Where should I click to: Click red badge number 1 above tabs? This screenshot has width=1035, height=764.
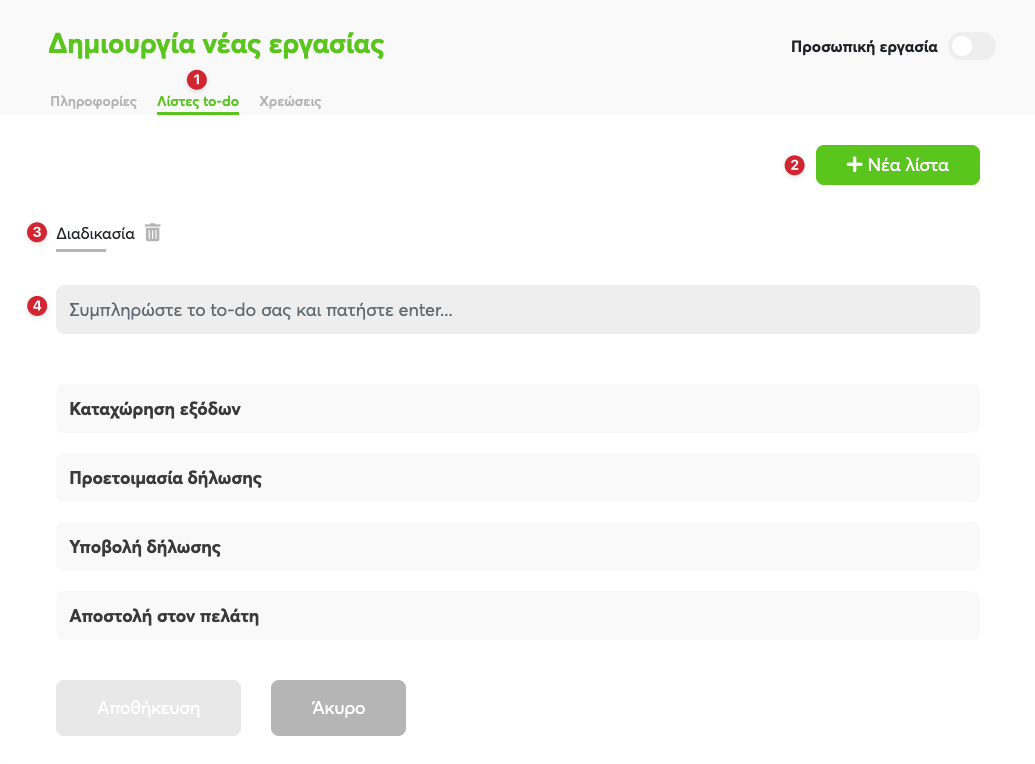(197, 80)
